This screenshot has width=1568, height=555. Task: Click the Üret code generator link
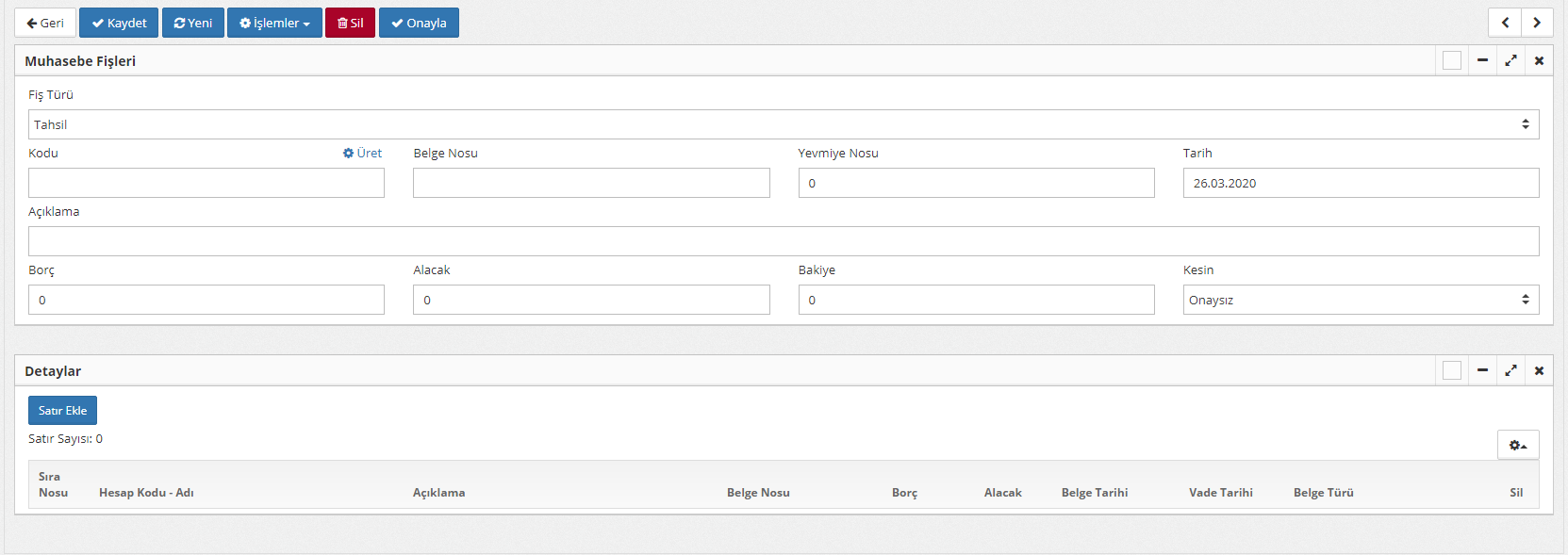[x=363, y=153]
